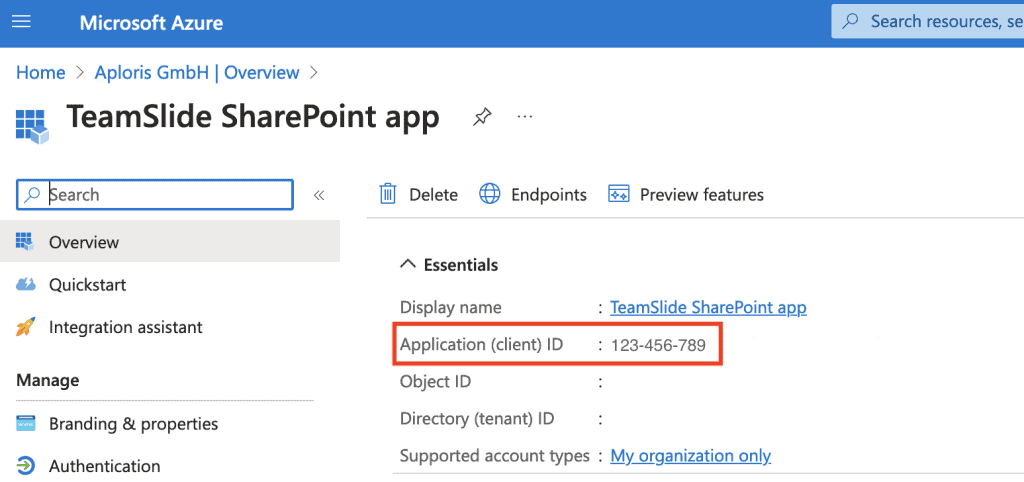Click the 123-456-789 client ID value
Screen dimensions: 1024x482
pos(658,345)
